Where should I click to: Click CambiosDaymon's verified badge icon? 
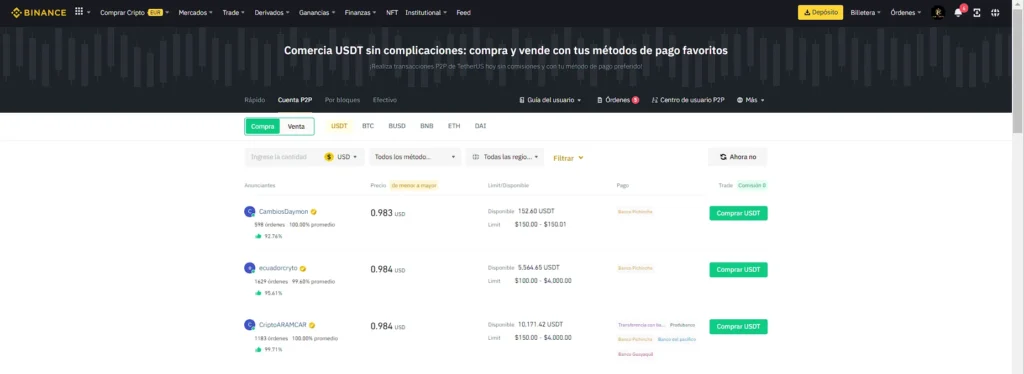coord(314,211)
